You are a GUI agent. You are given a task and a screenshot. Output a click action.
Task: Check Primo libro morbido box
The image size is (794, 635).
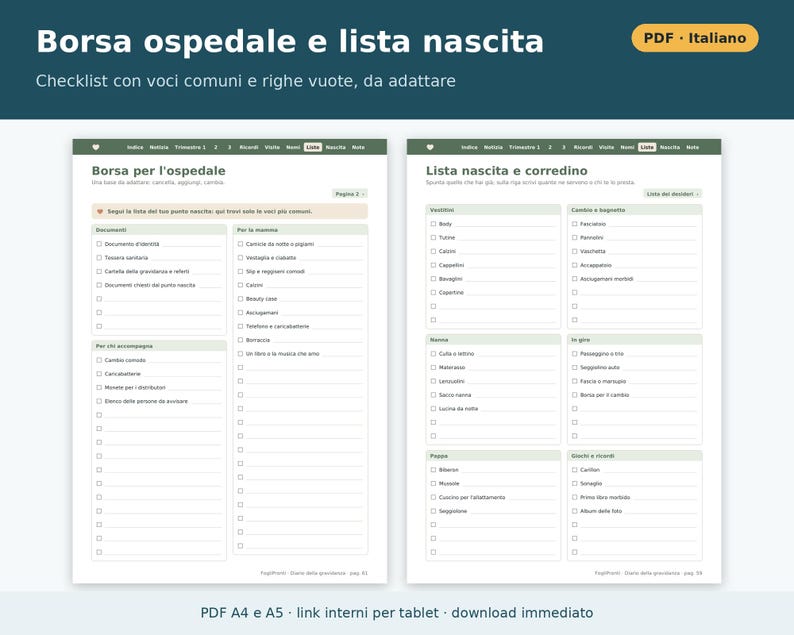575,497
